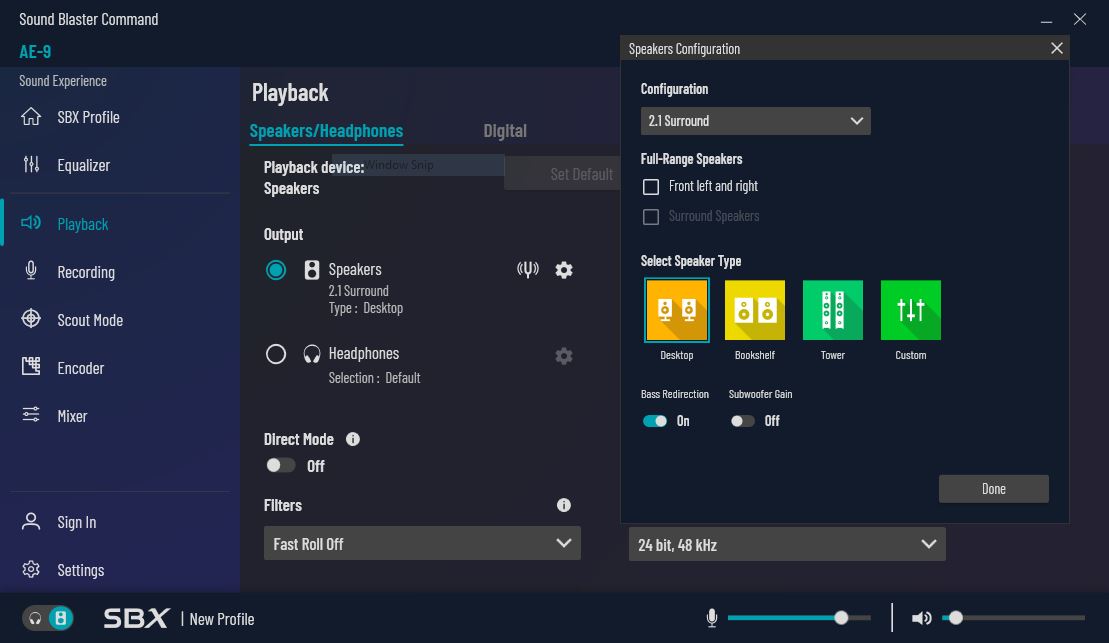
Task: Show Direct Mode info tooltip icon
Action: click(x=353, y=439)
